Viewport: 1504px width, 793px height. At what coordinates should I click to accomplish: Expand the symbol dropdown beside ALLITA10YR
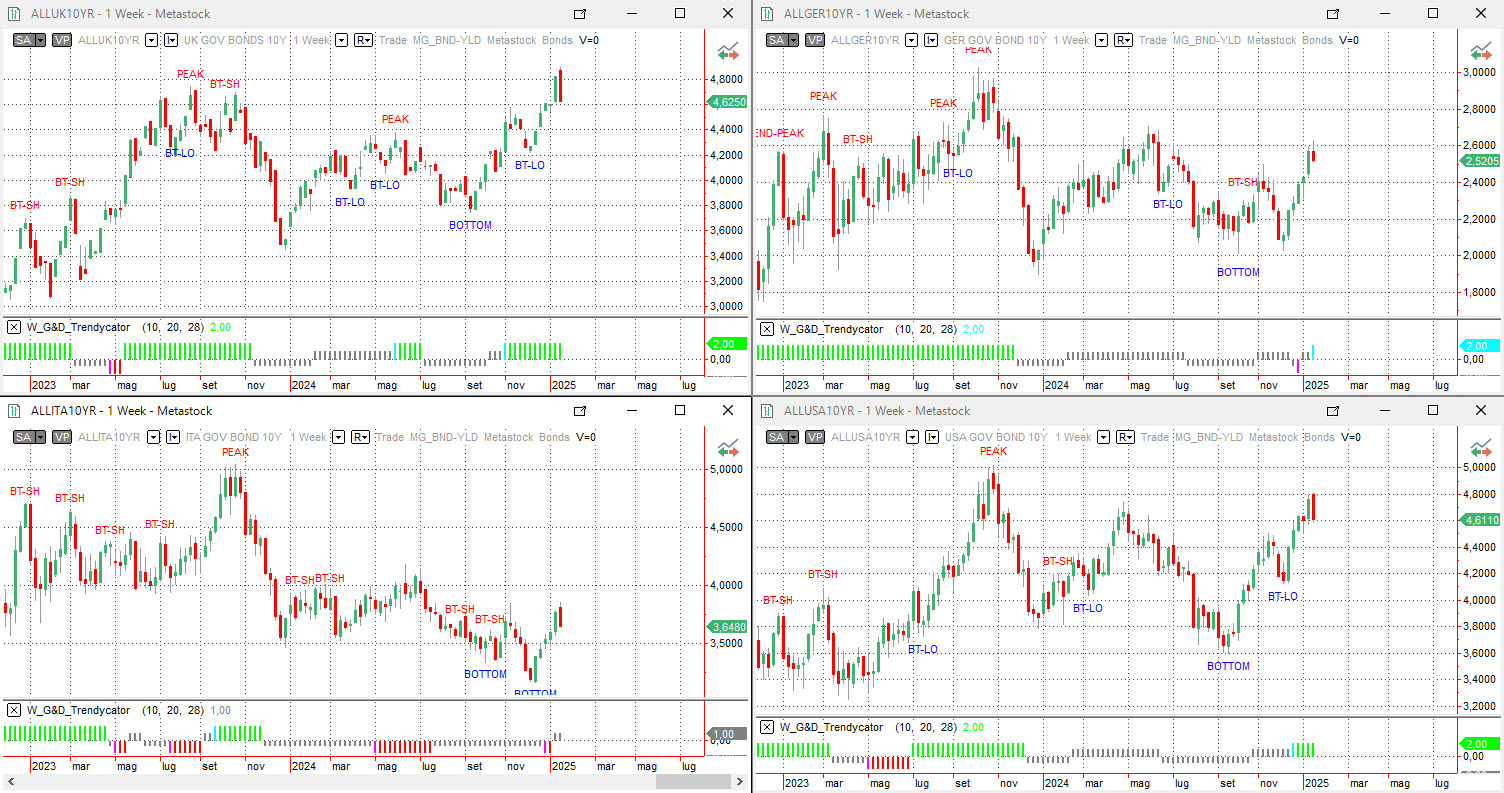pyautogui.click(x=153, y=437)
